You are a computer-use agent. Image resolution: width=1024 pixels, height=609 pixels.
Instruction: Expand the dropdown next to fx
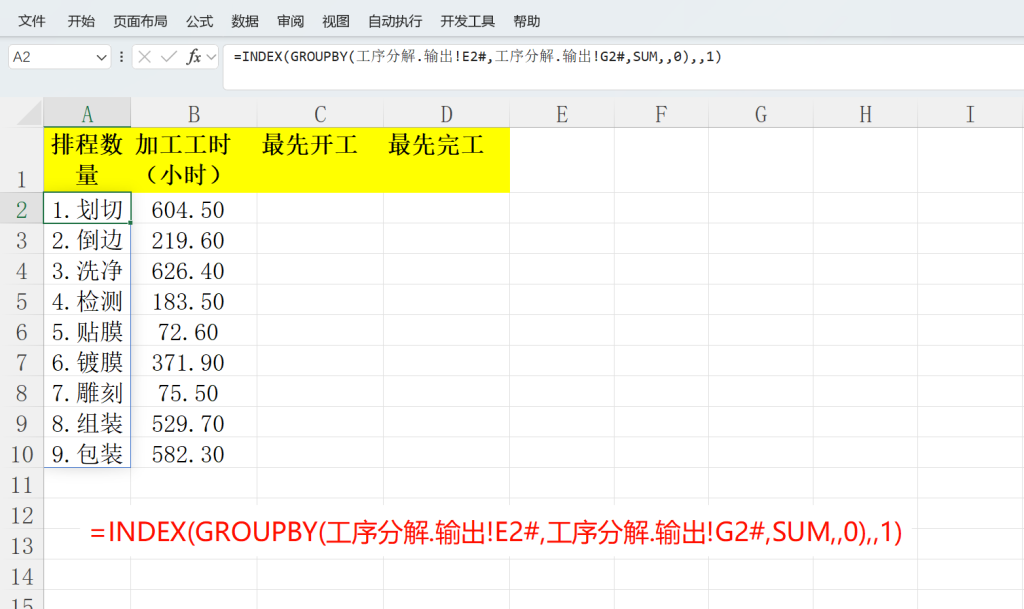pyautogui.click(x=211, y=57)
